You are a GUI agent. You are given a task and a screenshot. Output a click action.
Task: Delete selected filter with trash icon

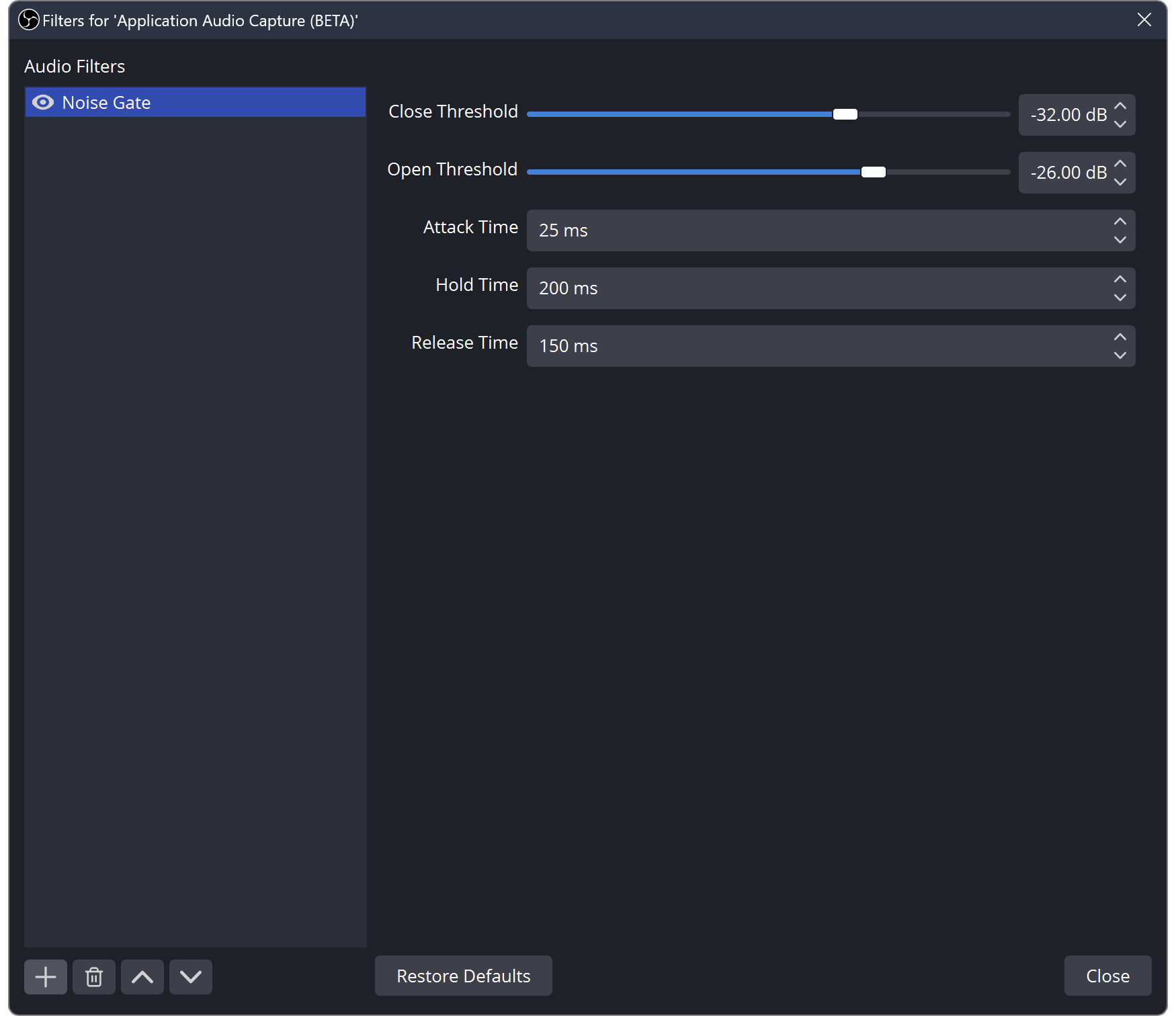[x=94, y=976]
